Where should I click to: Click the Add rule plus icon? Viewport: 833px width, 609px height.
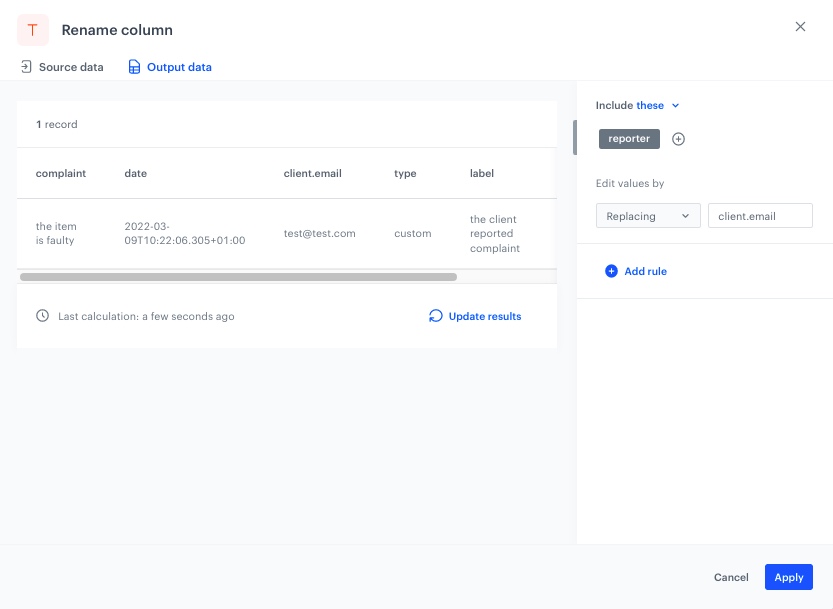[x=611, y=271]
